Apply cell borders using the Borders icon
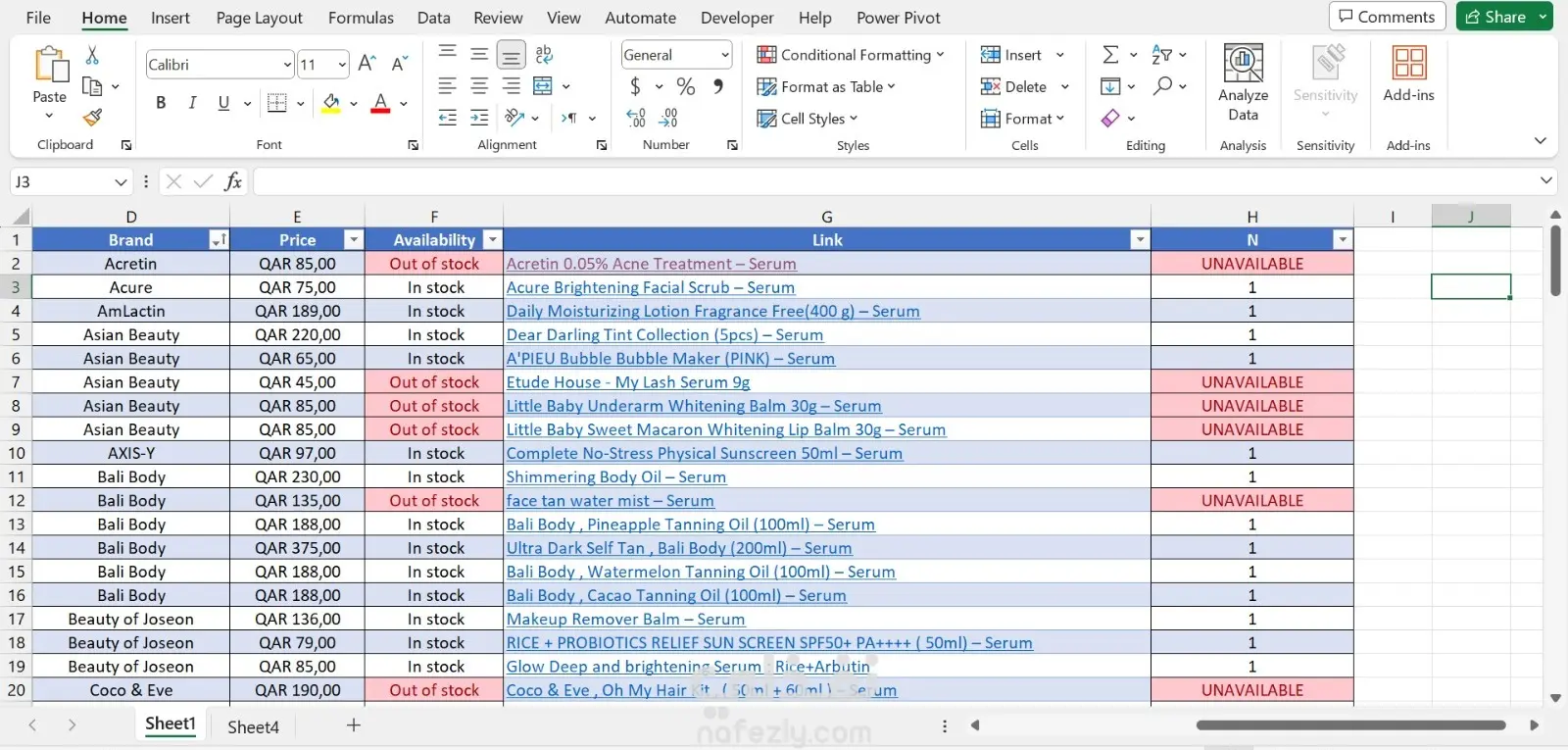Screen dimensions: 1568x750 tap(277, 103)
